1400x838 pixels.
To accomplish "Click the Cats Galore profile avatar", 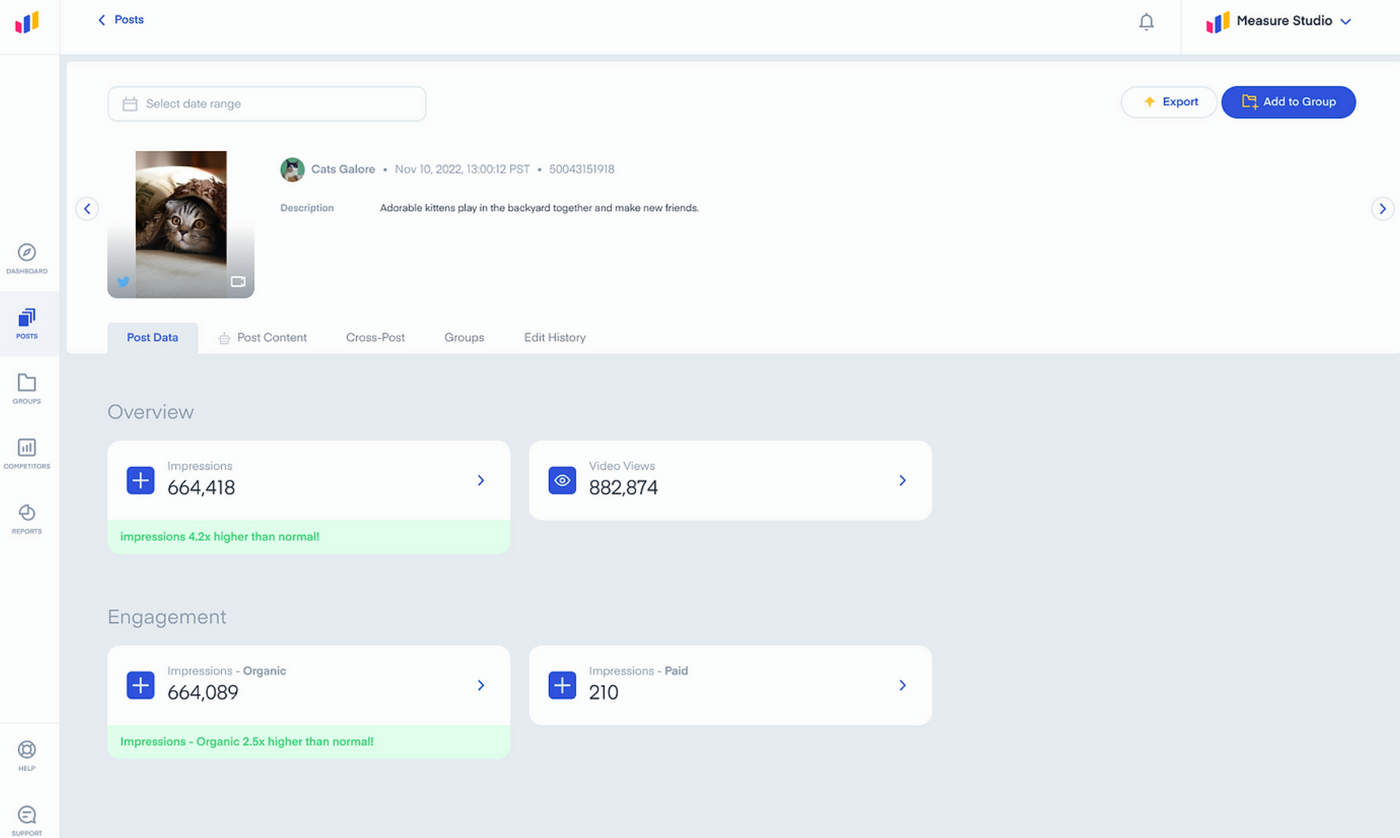I will [292, 169].
